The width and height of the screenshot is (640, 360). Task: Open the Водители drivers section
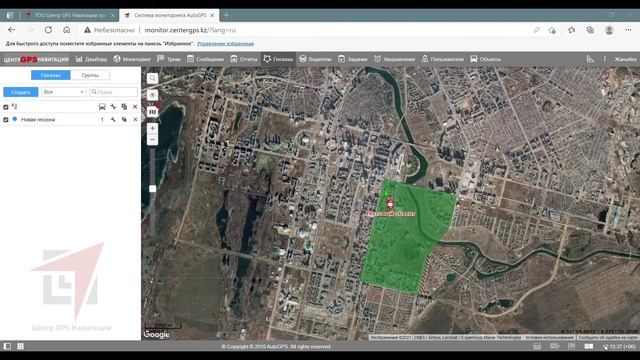pyautogui.click(x=315, y=59)
